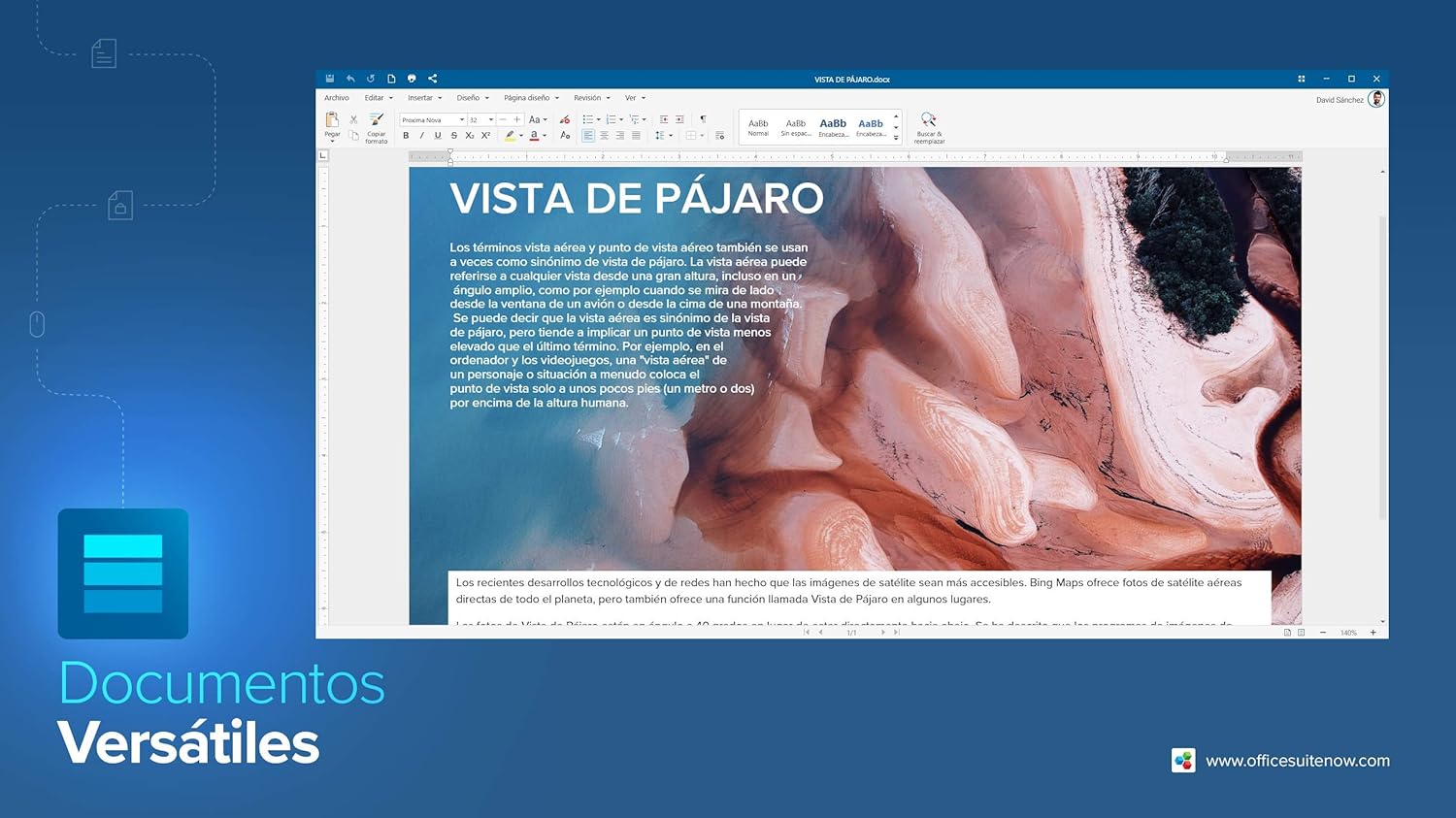Open the Proxima Nova font dropdown
Viewport: 1456px width, 818px height.
[462, 120]
